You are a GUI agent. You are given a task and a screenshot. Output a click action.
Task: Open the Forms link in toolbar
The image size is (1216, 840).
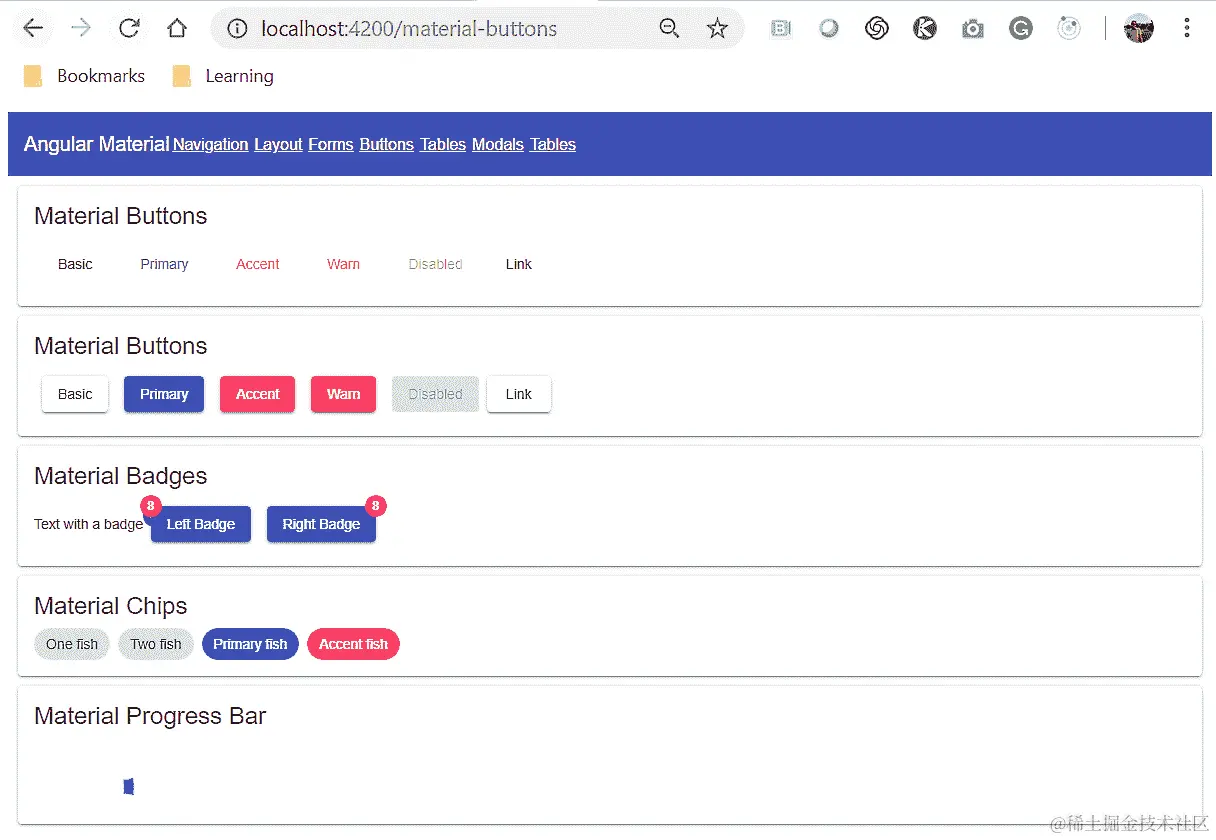[x=331, y=145]
